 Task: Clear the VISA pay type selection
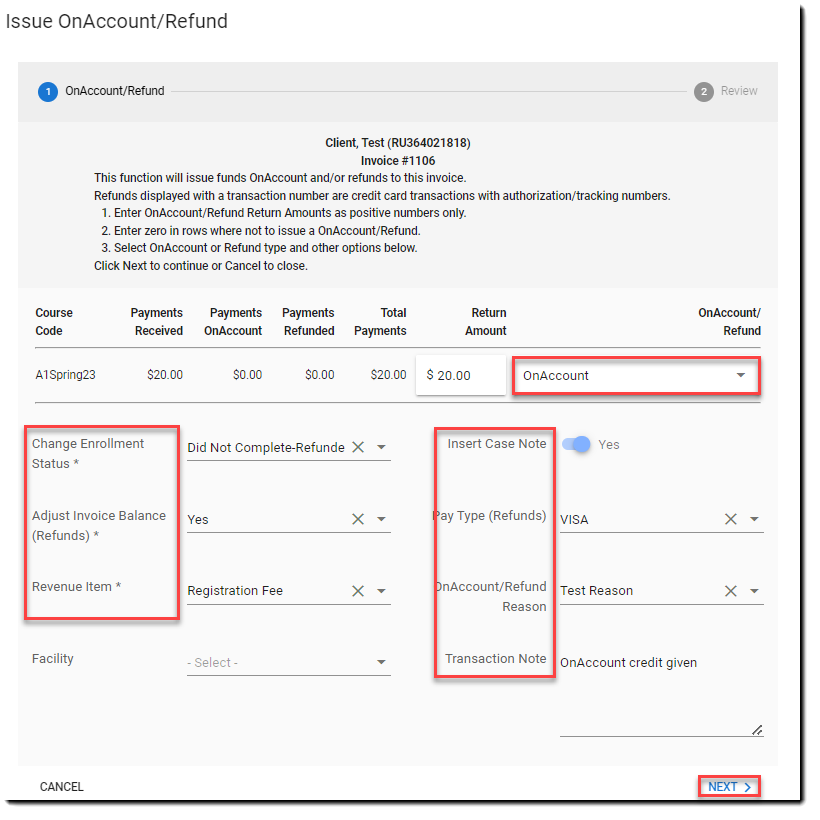[731, 519]
